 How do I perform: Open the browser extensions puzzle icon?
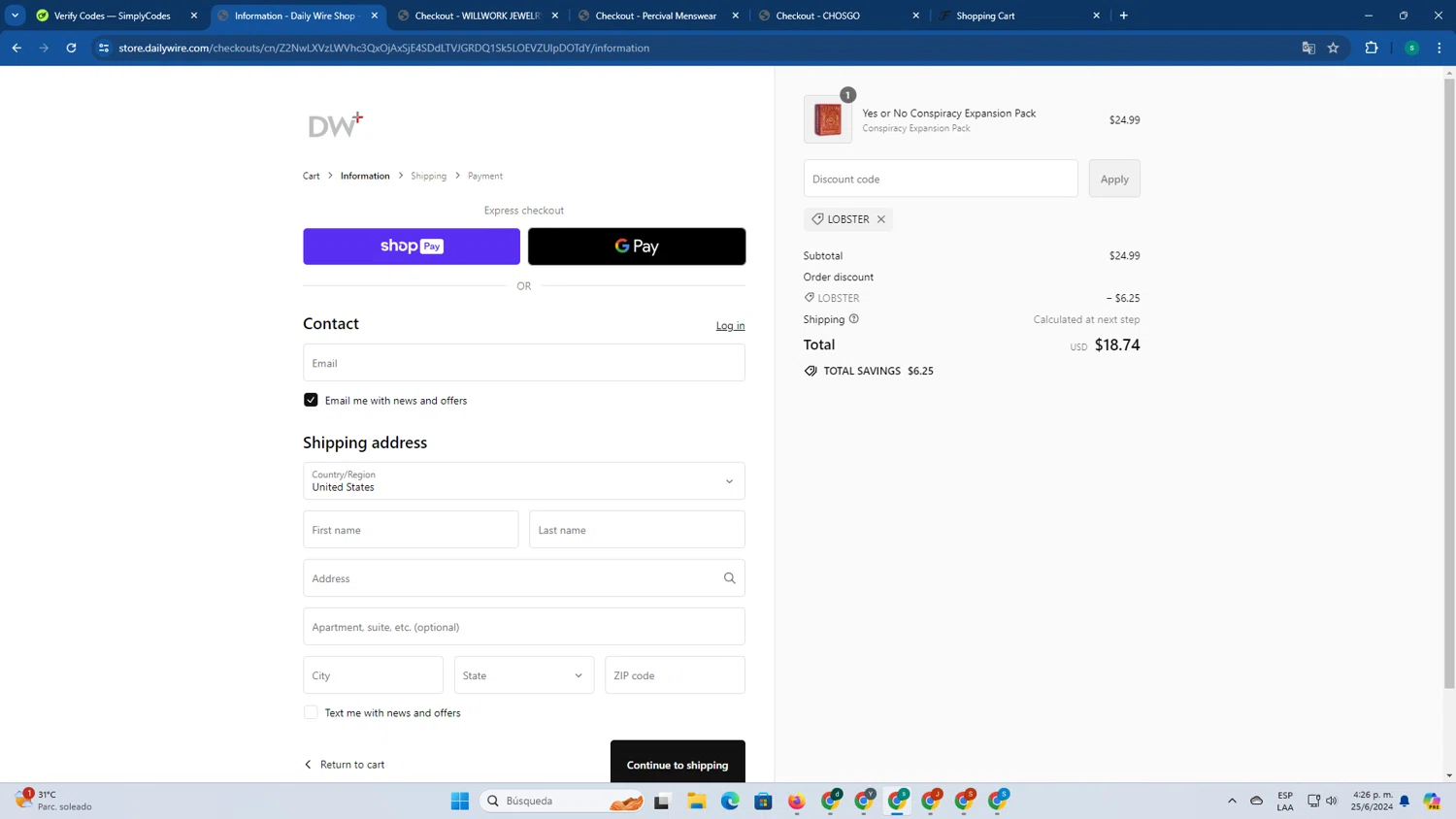pos(1372,48)
